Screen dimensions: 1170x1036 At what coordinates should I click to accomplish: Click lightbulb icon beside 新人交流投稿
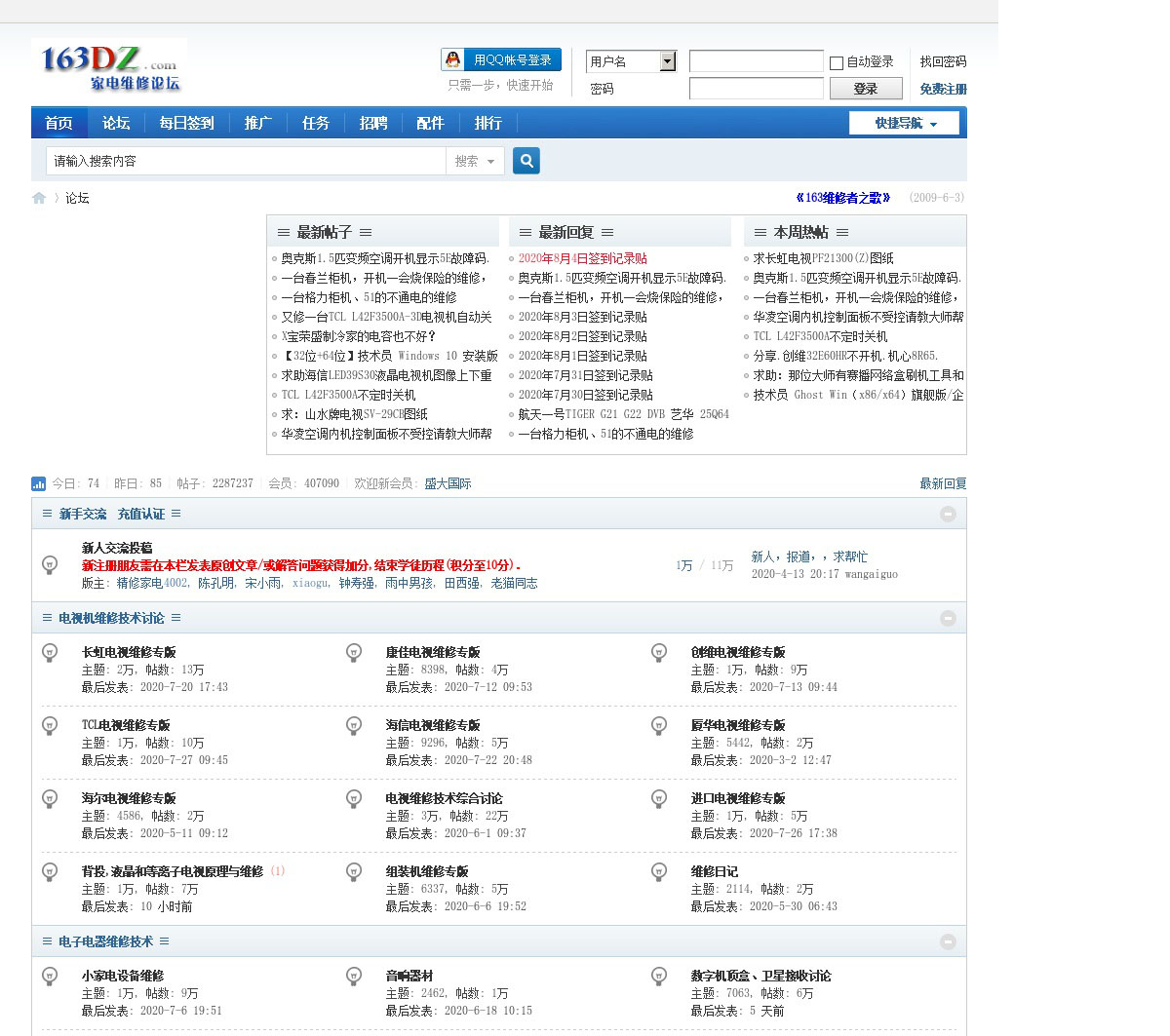(x=50, y=565)
